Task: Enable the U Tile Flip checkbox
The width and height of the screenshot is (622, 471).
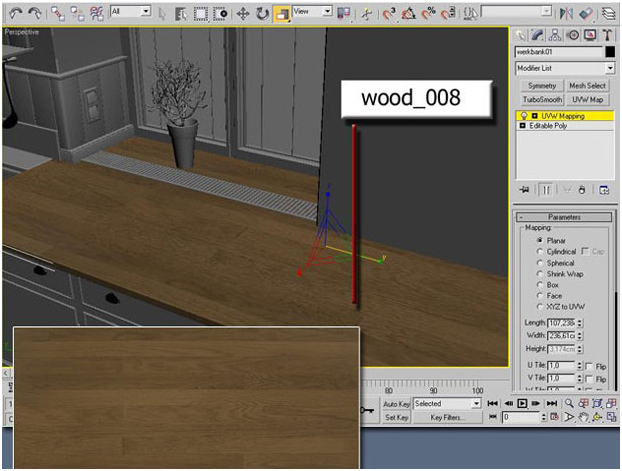Action: (x=589, y=366)
